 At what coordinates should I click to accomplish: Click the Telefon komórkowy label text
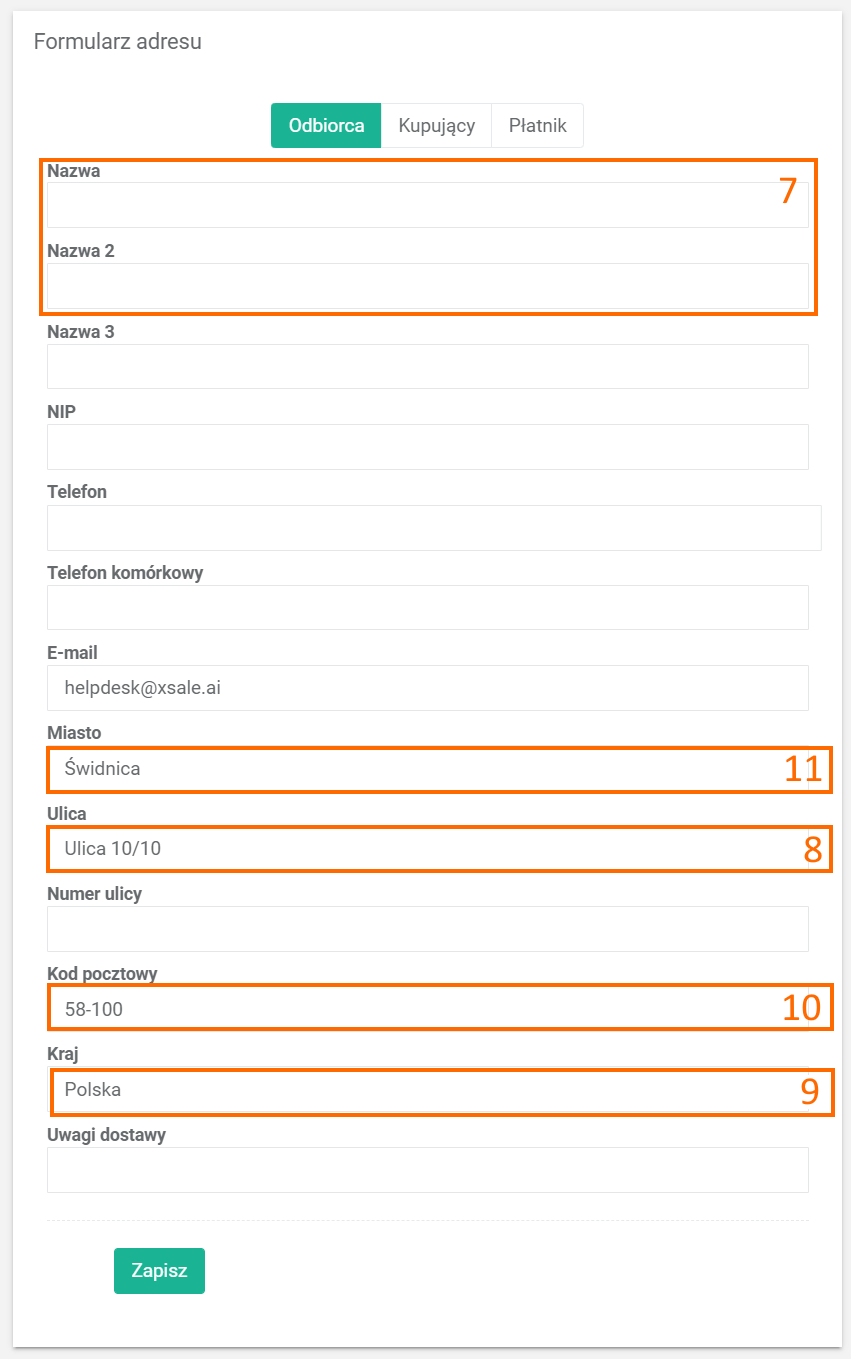pyautogui.click(x=125, y=573)
